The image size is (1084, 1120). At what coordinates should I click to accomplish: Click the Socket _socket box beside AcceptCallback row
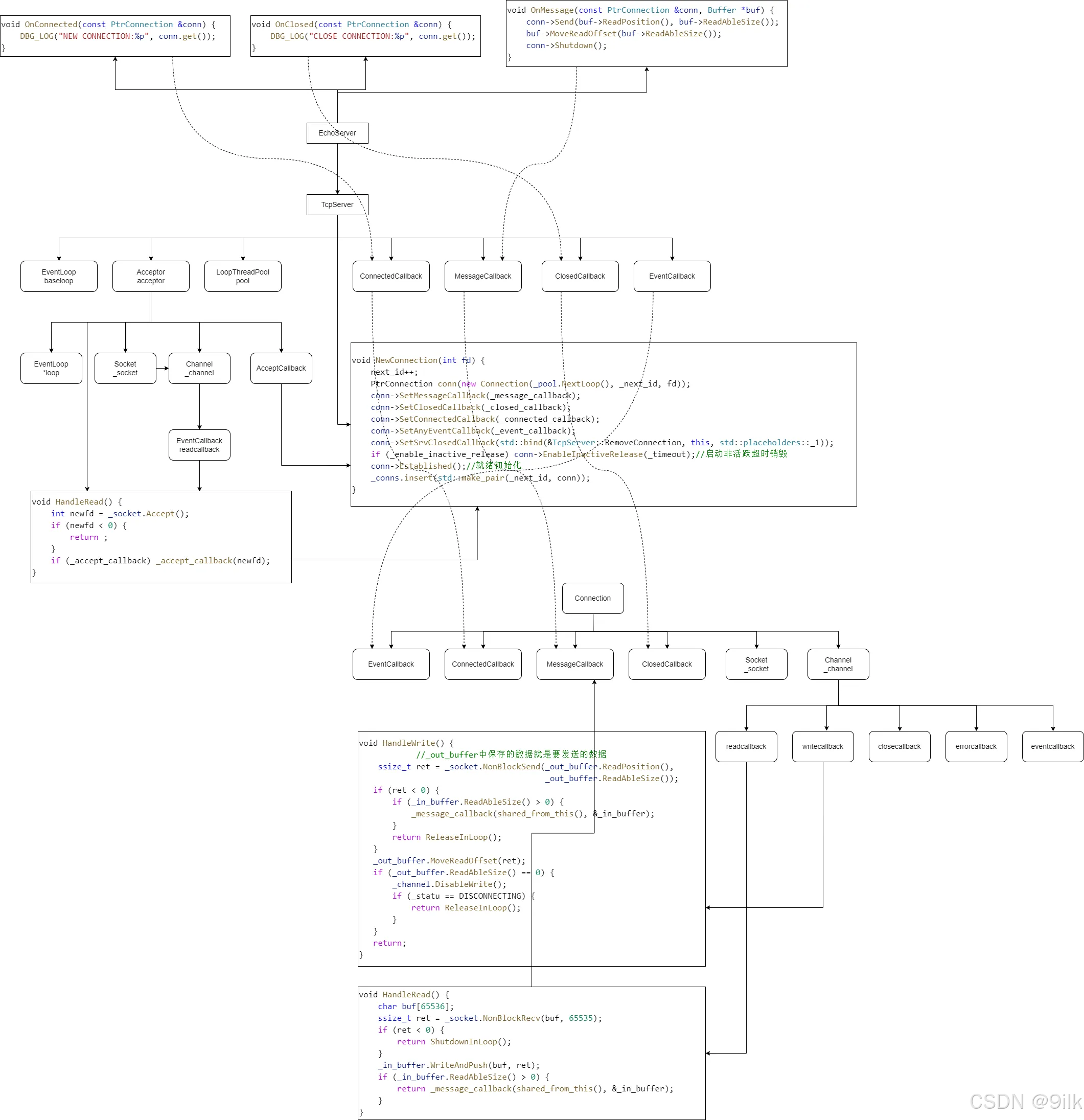125,369
